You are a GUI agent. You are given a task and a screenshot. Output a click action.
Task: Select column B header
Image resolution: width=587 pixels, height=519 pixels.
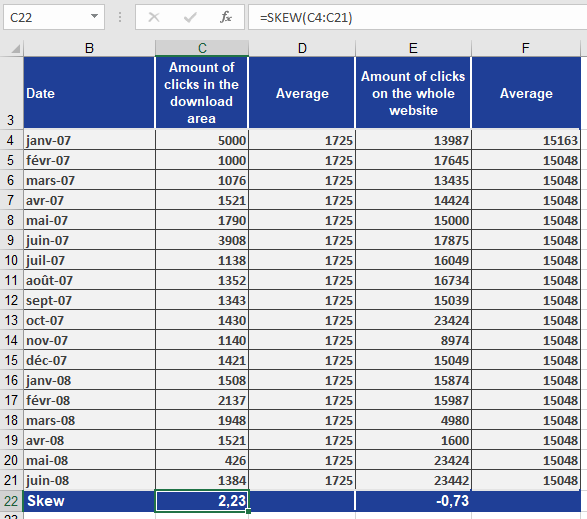89,48
